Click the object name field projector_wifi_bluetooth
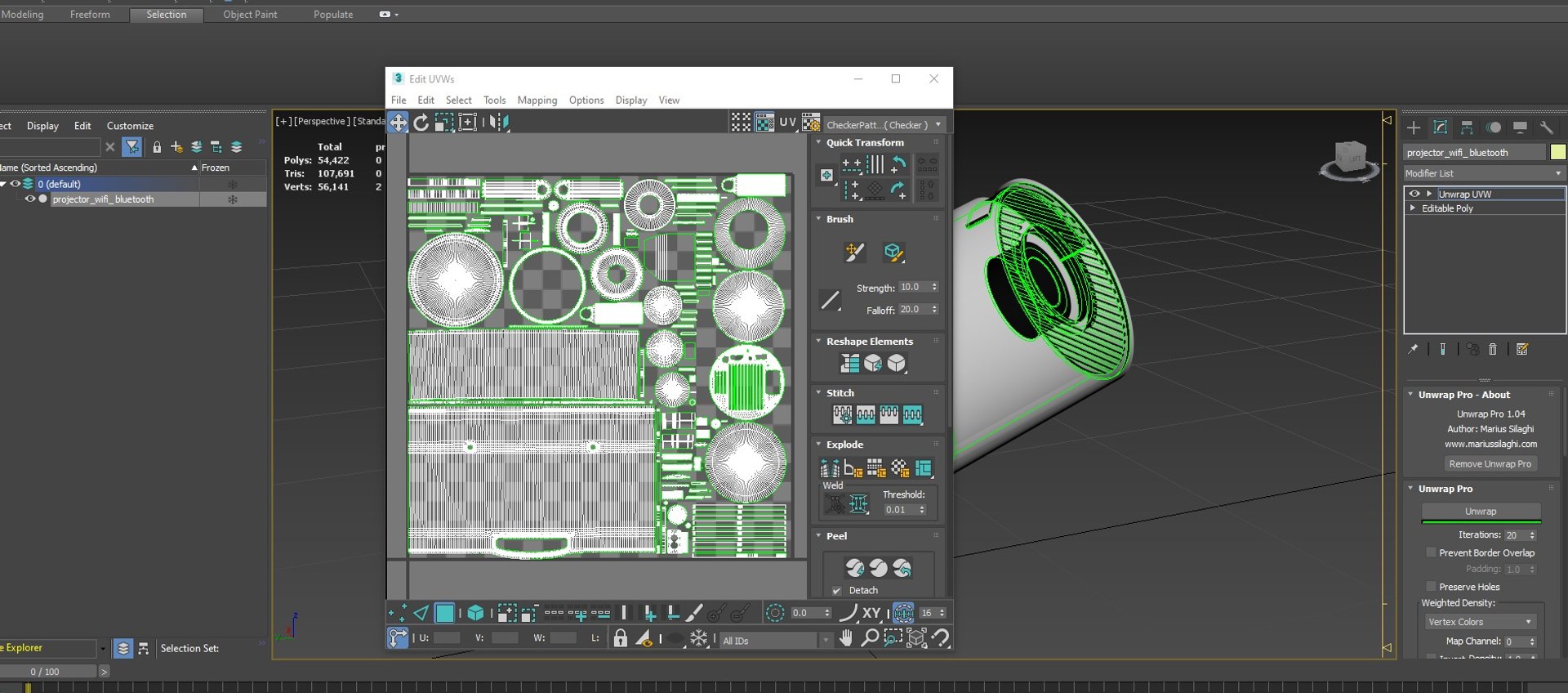The width and height of the screenshot is (1568, 693). tap(1475, 153)
